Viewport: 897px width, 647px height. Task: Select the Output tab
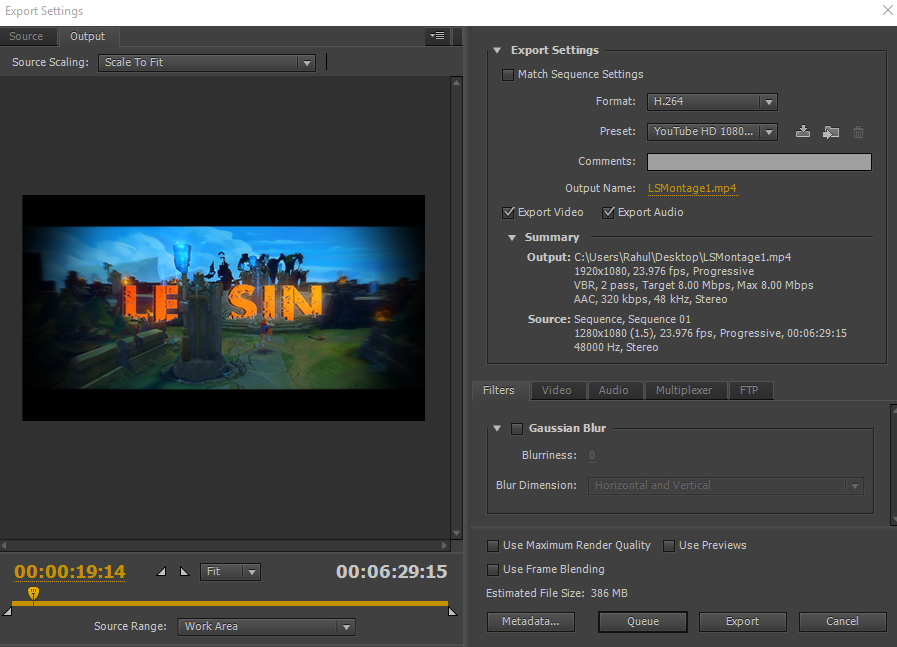pos(88,36)
